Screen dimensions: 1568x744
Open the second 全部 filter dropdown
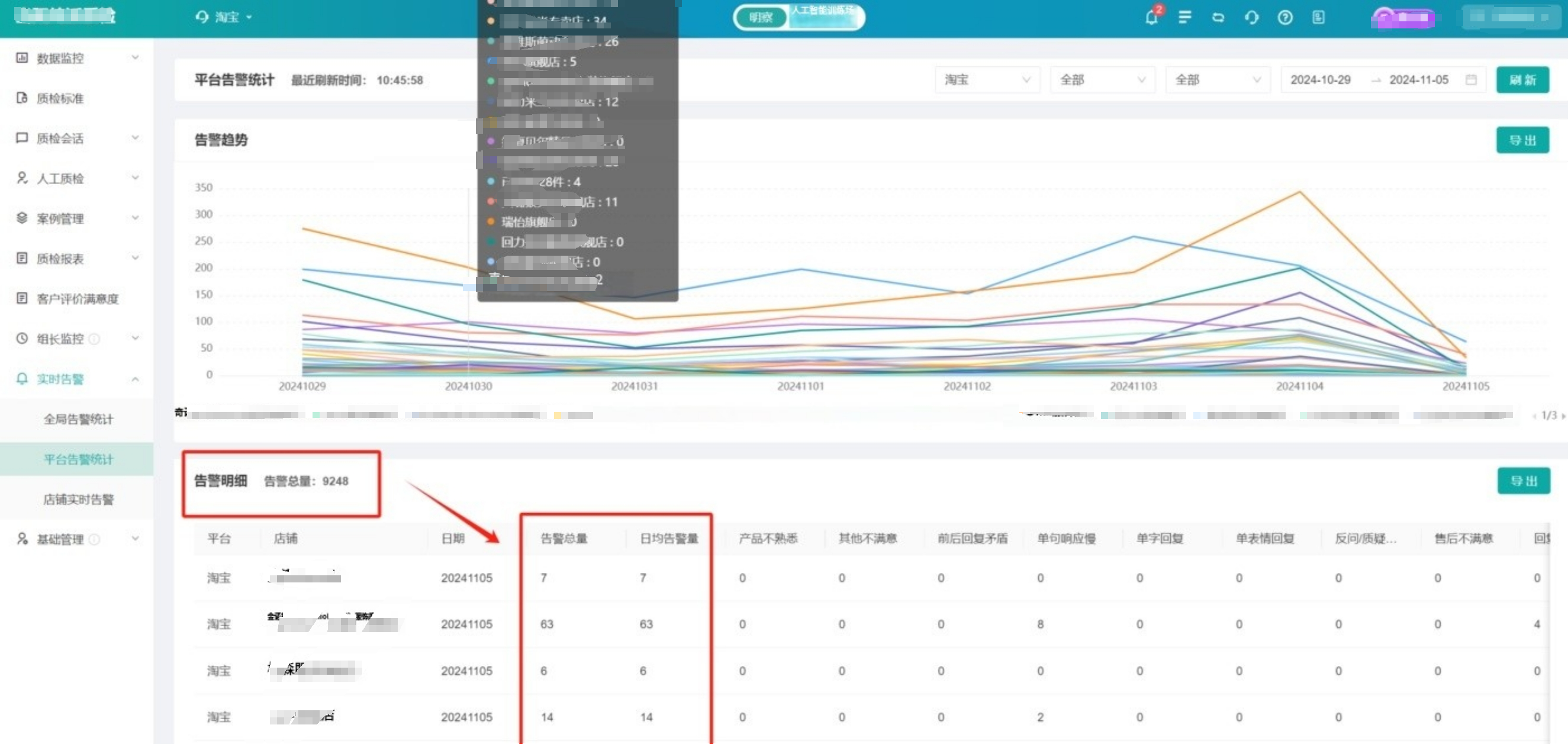point(1218,80)
